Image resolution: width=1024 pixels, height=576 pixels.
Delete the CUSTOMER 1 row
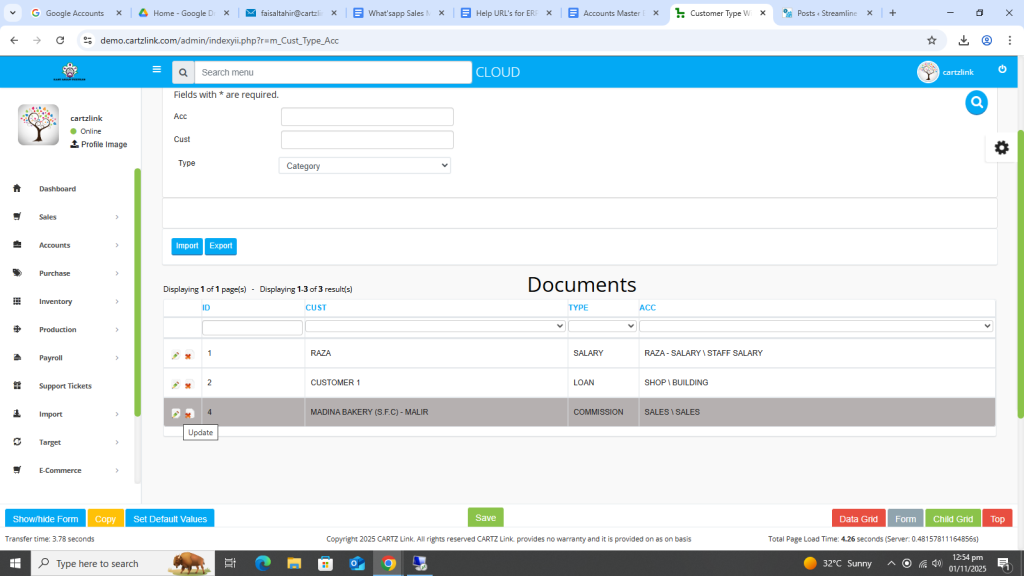pos(188,385)
